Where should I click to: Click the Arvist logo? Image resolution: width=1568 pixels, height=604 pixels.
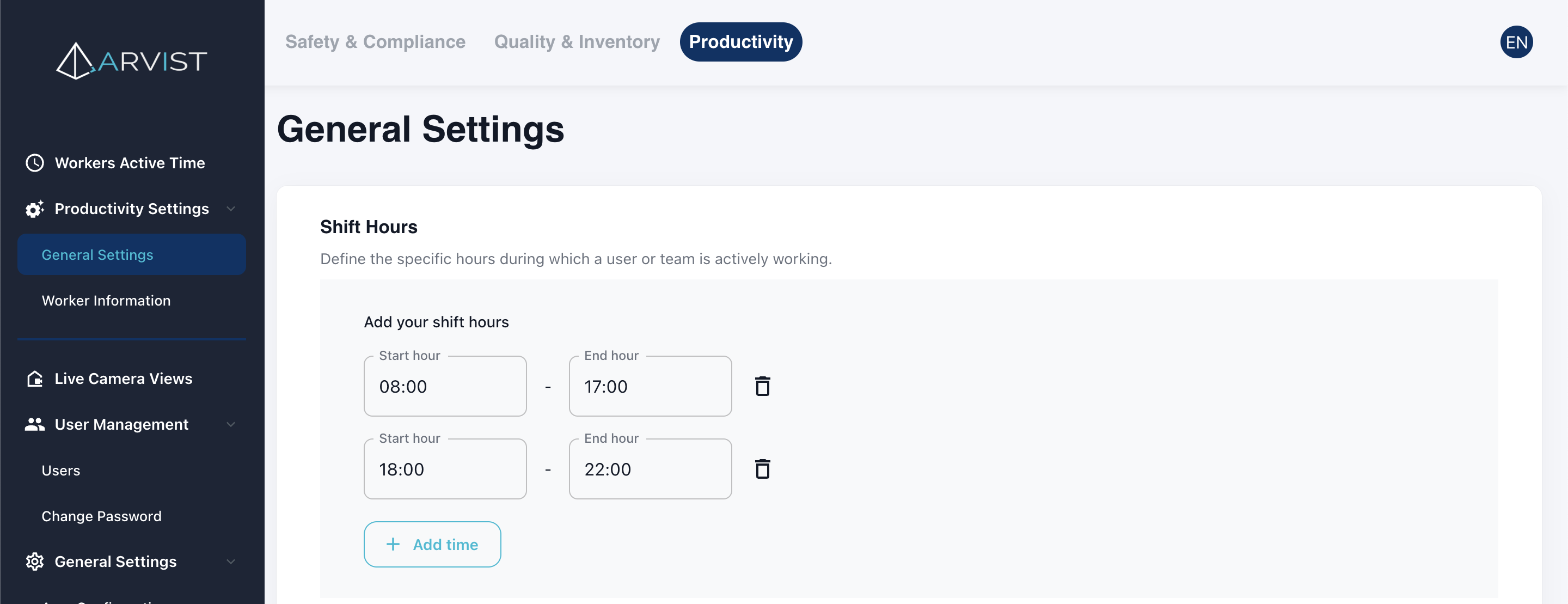(x=131, y=61)
